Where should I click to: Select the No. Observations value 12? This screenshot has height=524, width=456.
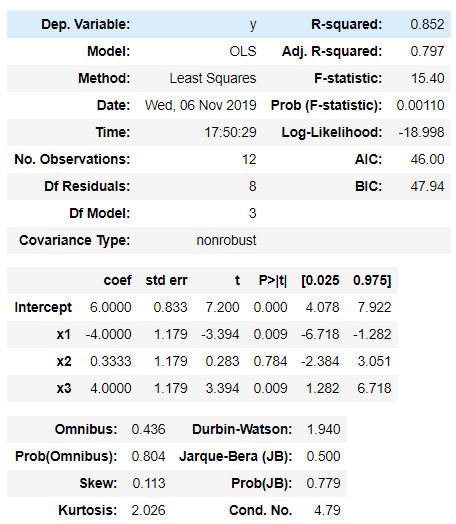(249, 159)
